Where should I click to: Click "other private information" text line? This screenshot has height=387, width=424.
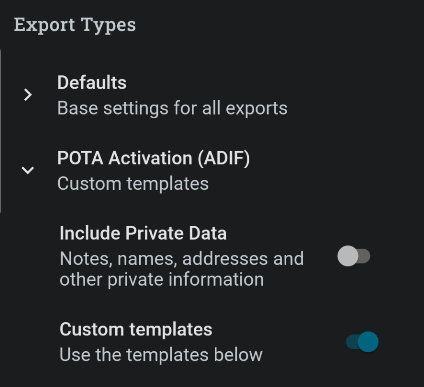[162, 279]
